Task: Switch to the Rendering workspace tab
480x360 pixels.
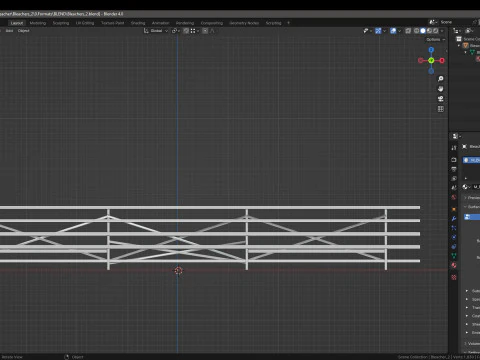Action: tap(185, 23)
